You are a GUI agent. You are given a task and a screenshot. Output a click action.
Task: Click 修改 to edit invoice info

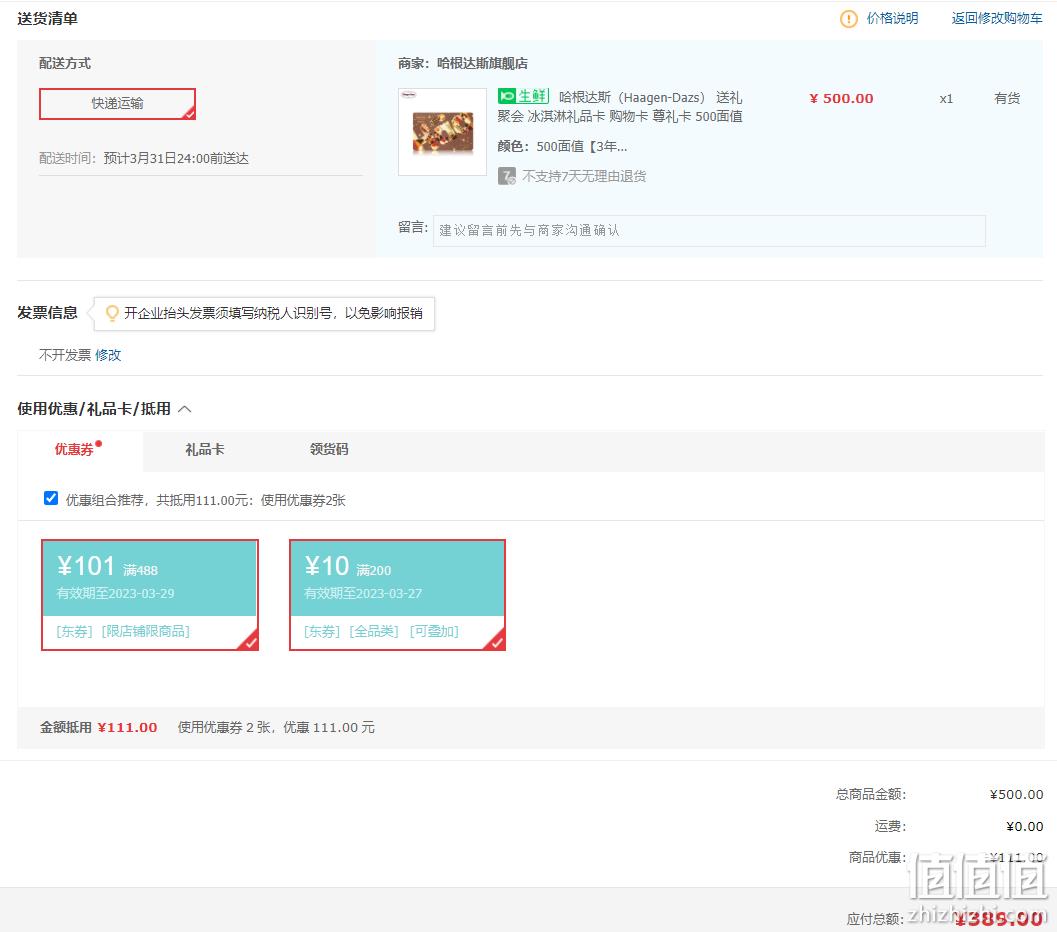108,355
